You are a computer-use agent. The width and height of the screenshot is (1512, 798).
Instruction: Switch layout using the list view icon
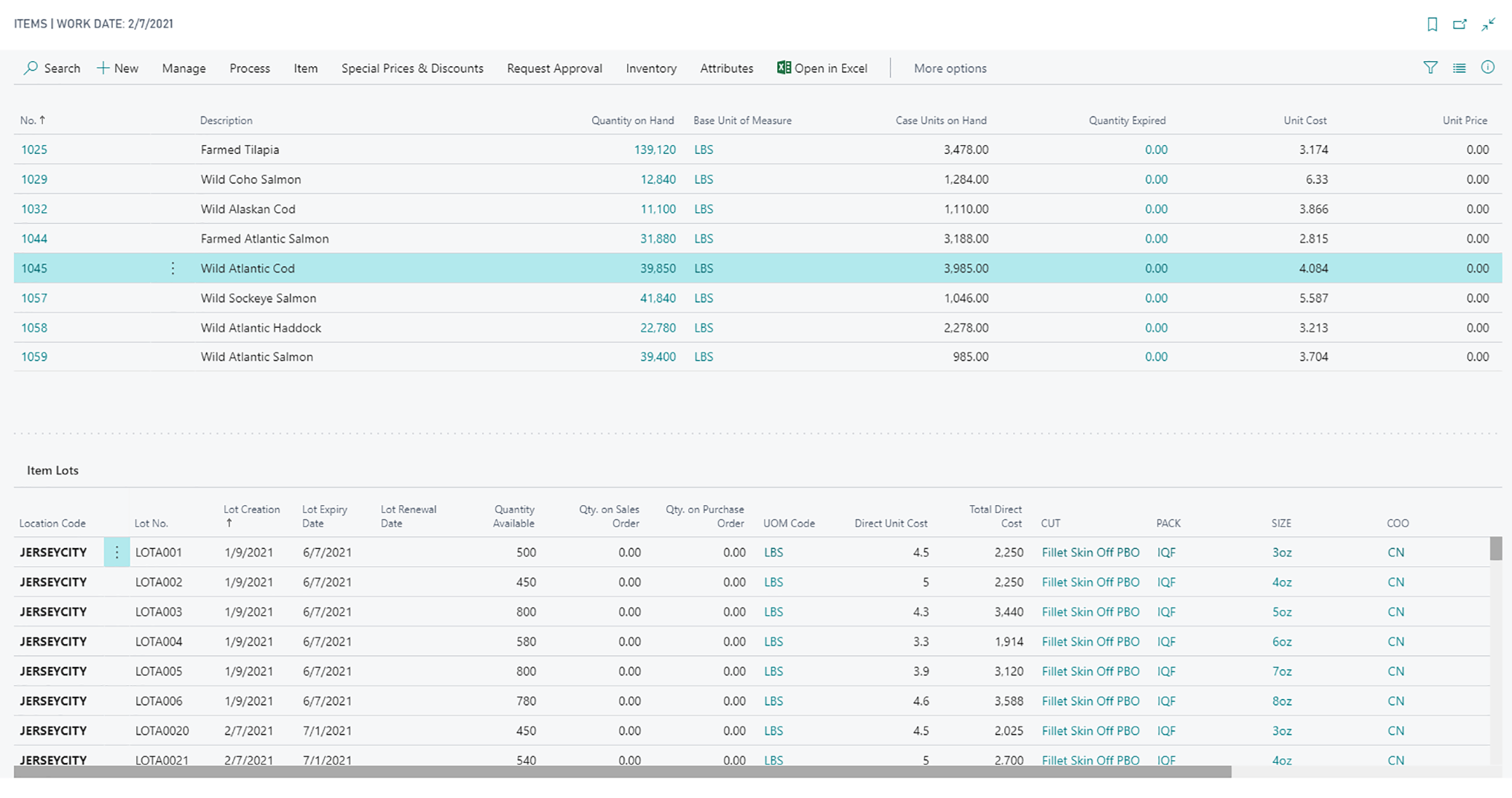click(x=1459, y=68)
